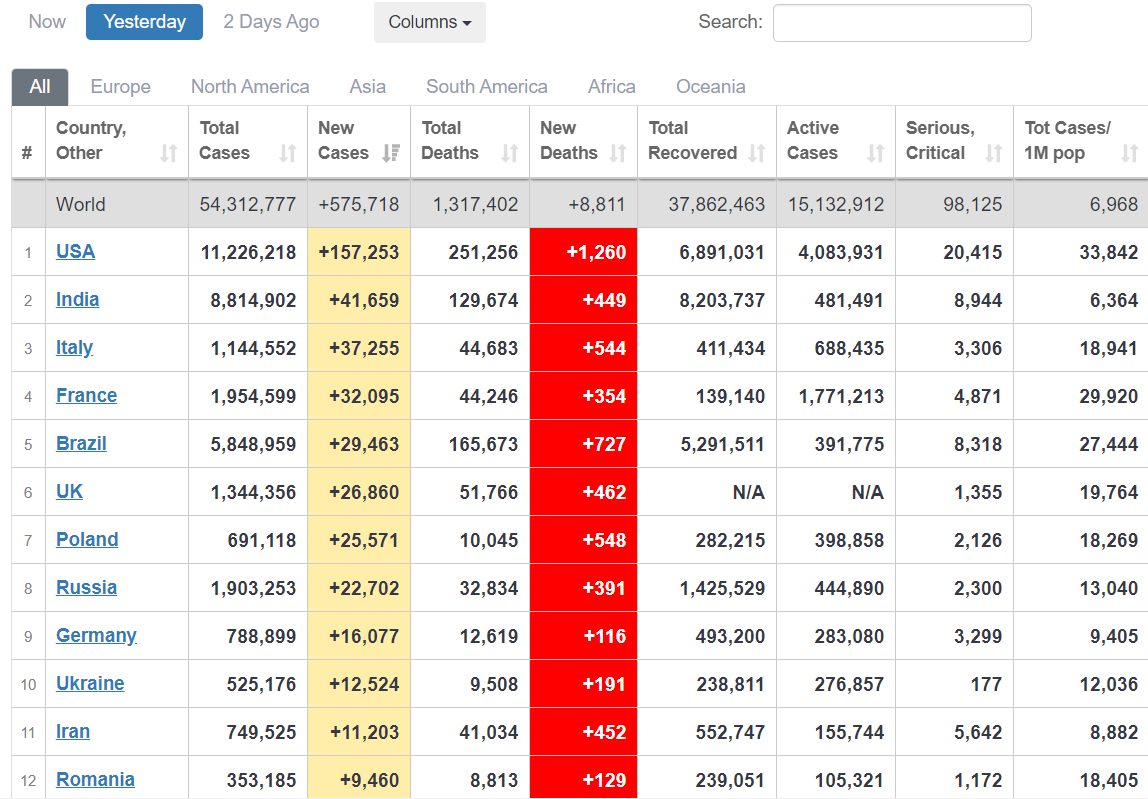Screen dimensions: 1148x799
Task: Click Total Cases sort arrows icon
Action: pyautogui.click(x=288, y=153)
